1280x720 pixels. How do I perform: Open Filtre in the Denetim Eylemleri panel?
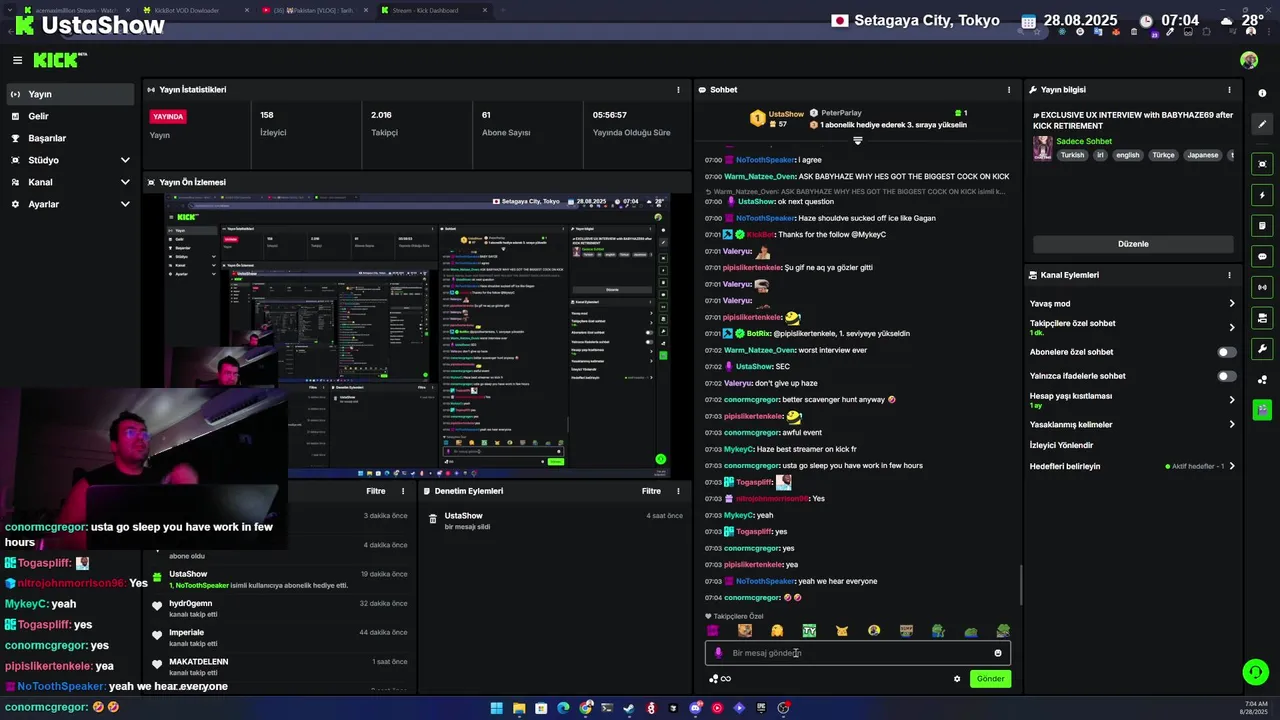651,491
